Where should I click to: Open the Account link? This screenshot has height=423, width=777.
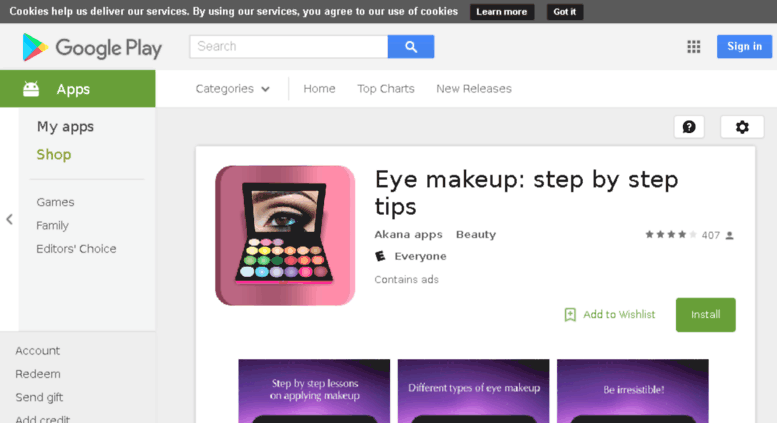pos(37,351)
